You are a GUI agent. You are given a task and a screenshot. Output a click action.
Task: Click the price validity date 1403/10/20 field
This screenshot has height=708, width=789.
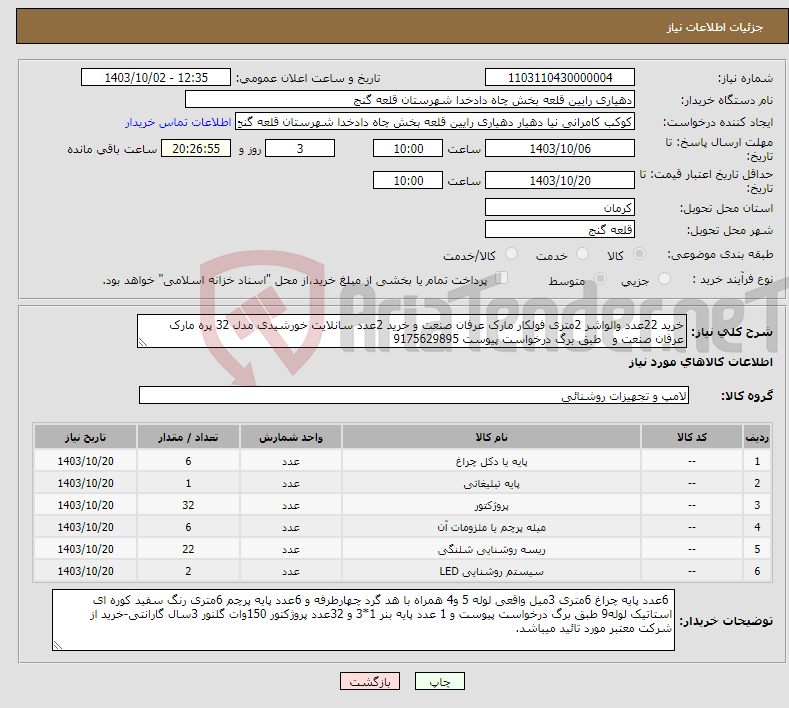tap(560, 180)
